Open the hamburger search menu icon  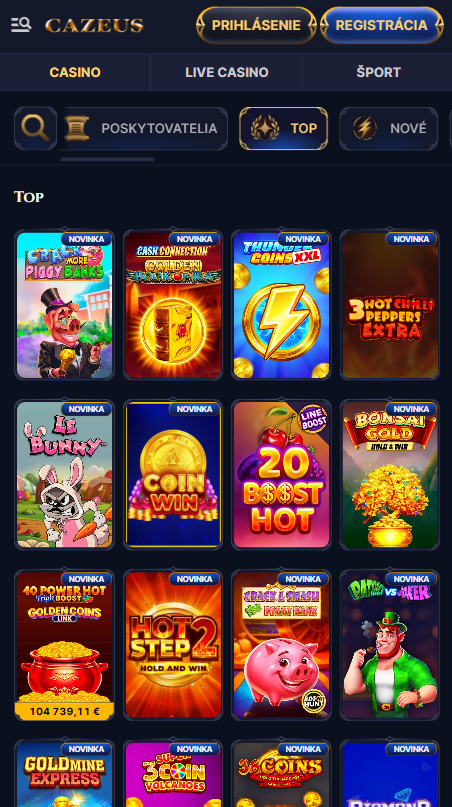point(21,25)
